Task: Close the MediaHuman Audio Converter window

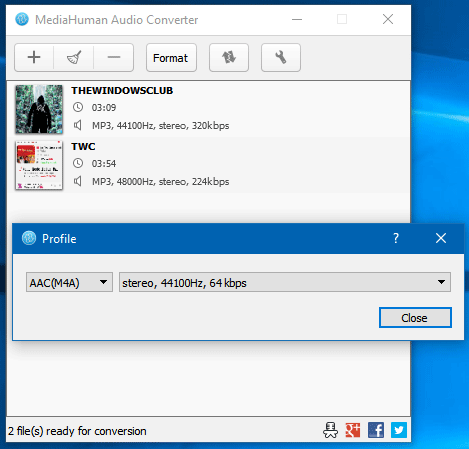Action: point(388,19)
